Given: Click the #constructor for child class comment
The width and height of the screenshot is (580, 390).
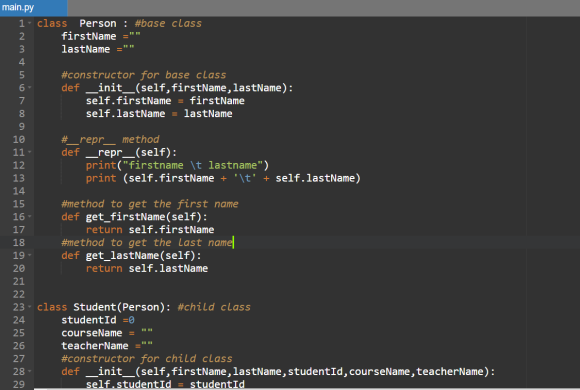Looking at the screenshot, I should 147,359.
